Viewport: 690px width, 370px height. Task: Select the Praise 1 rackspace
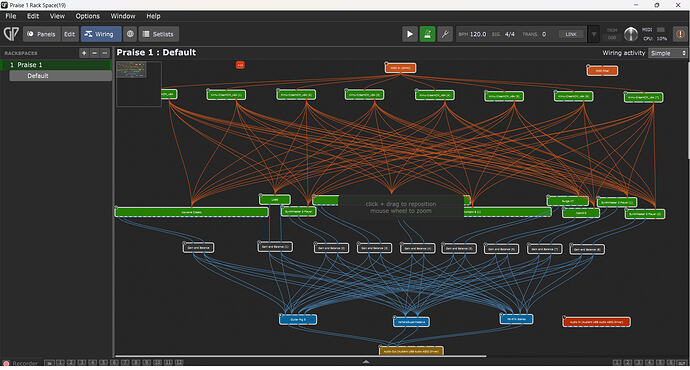tap(56, 65)
